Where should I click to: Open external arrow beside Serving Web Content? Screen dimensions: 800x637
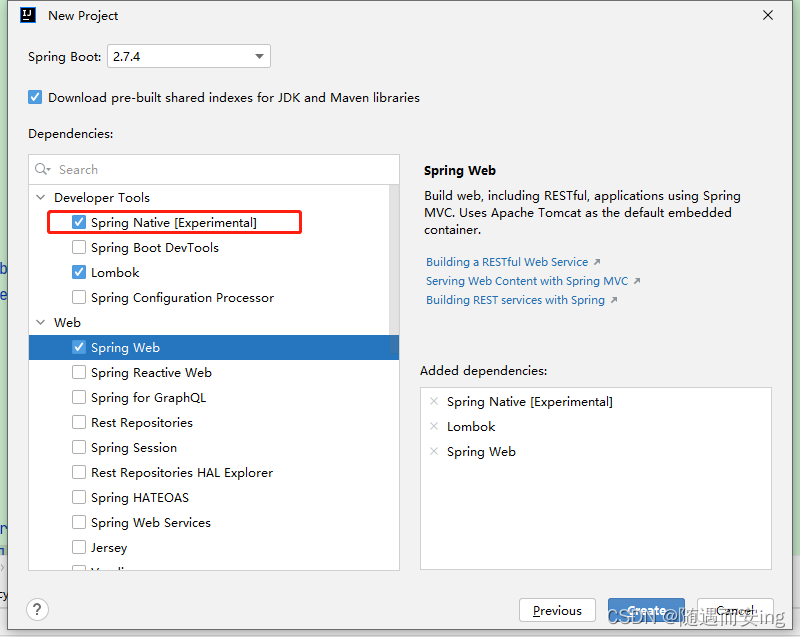(637, 281)
